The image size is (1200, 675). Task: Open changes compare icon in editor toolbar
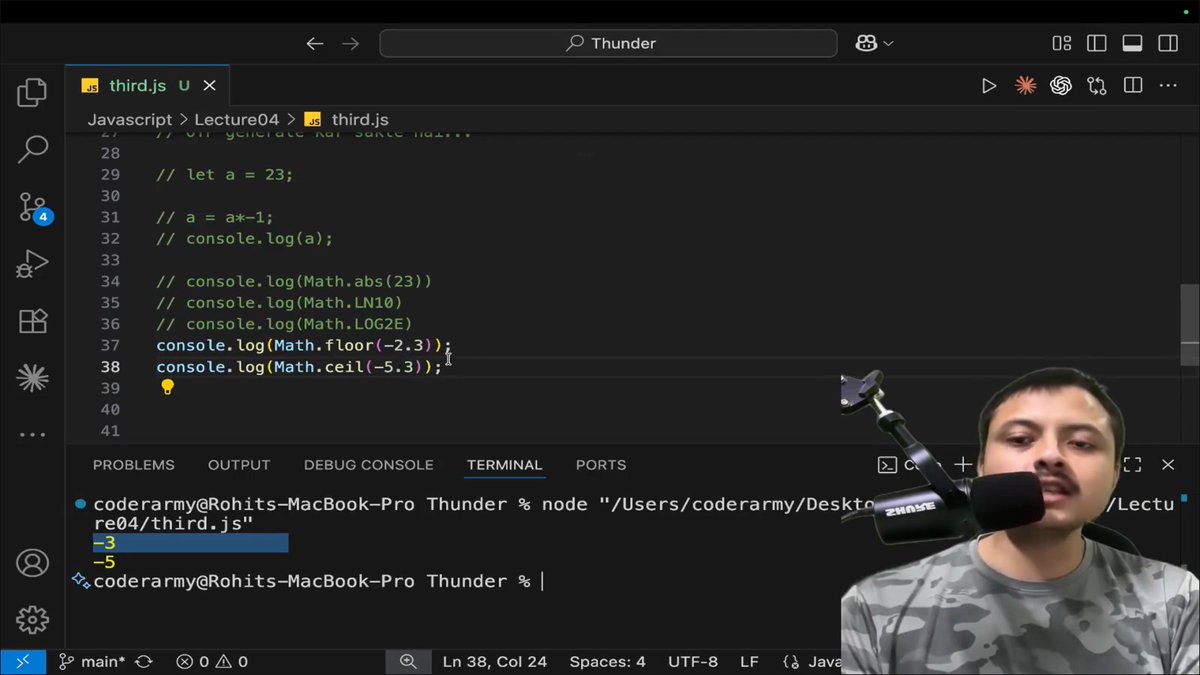point(1097,86)
